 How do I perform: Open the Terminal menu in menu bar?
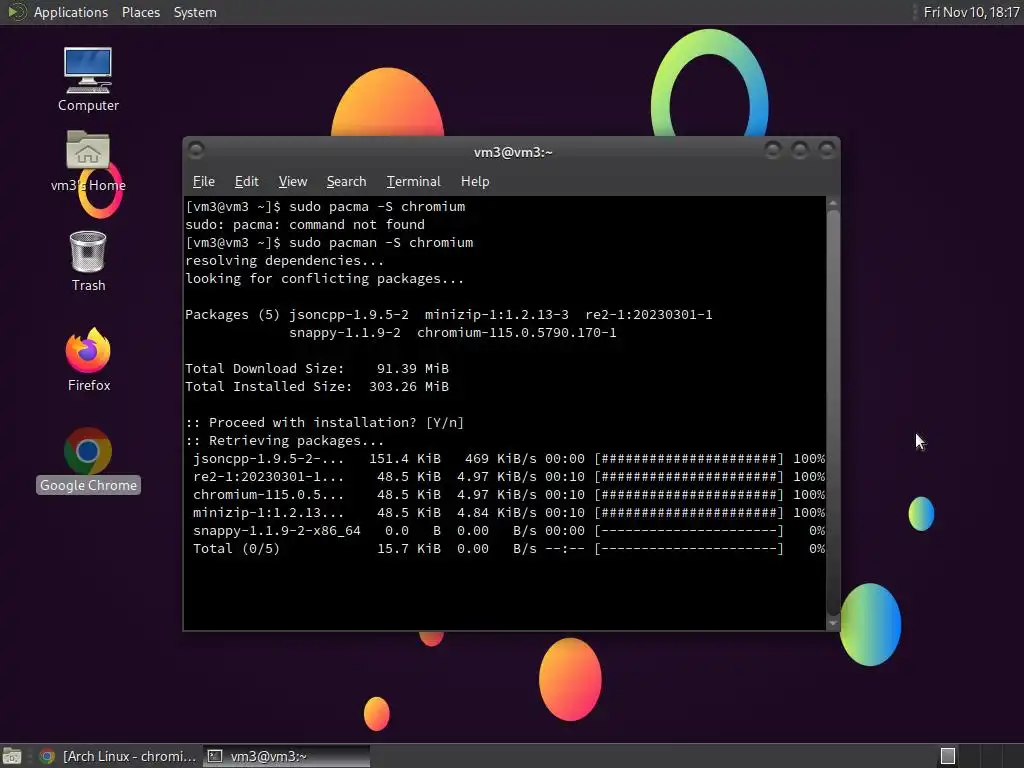coord(413,182)
